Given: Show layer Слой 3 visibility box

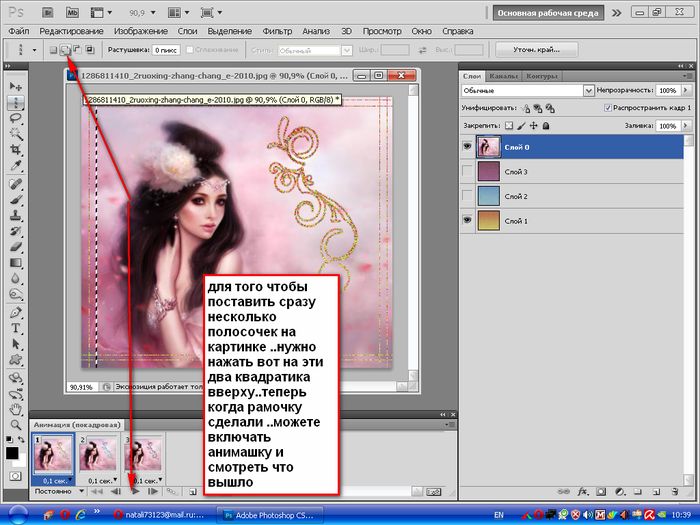Looking at the screenshot, I should point(467,171).
